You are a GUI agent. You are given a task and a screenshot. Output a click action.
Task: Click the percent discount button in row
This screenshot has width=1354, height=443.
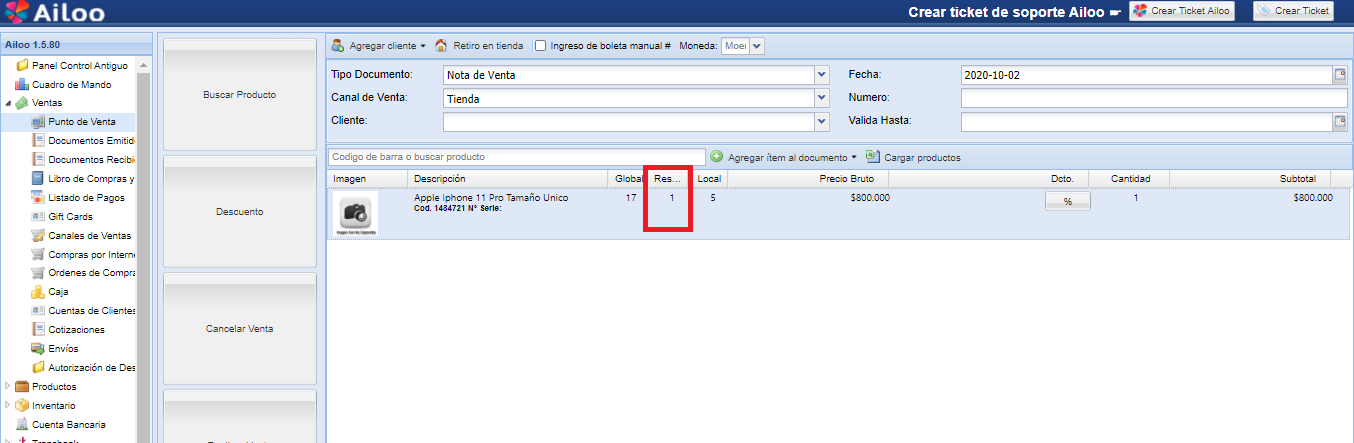pos(1068,201)
